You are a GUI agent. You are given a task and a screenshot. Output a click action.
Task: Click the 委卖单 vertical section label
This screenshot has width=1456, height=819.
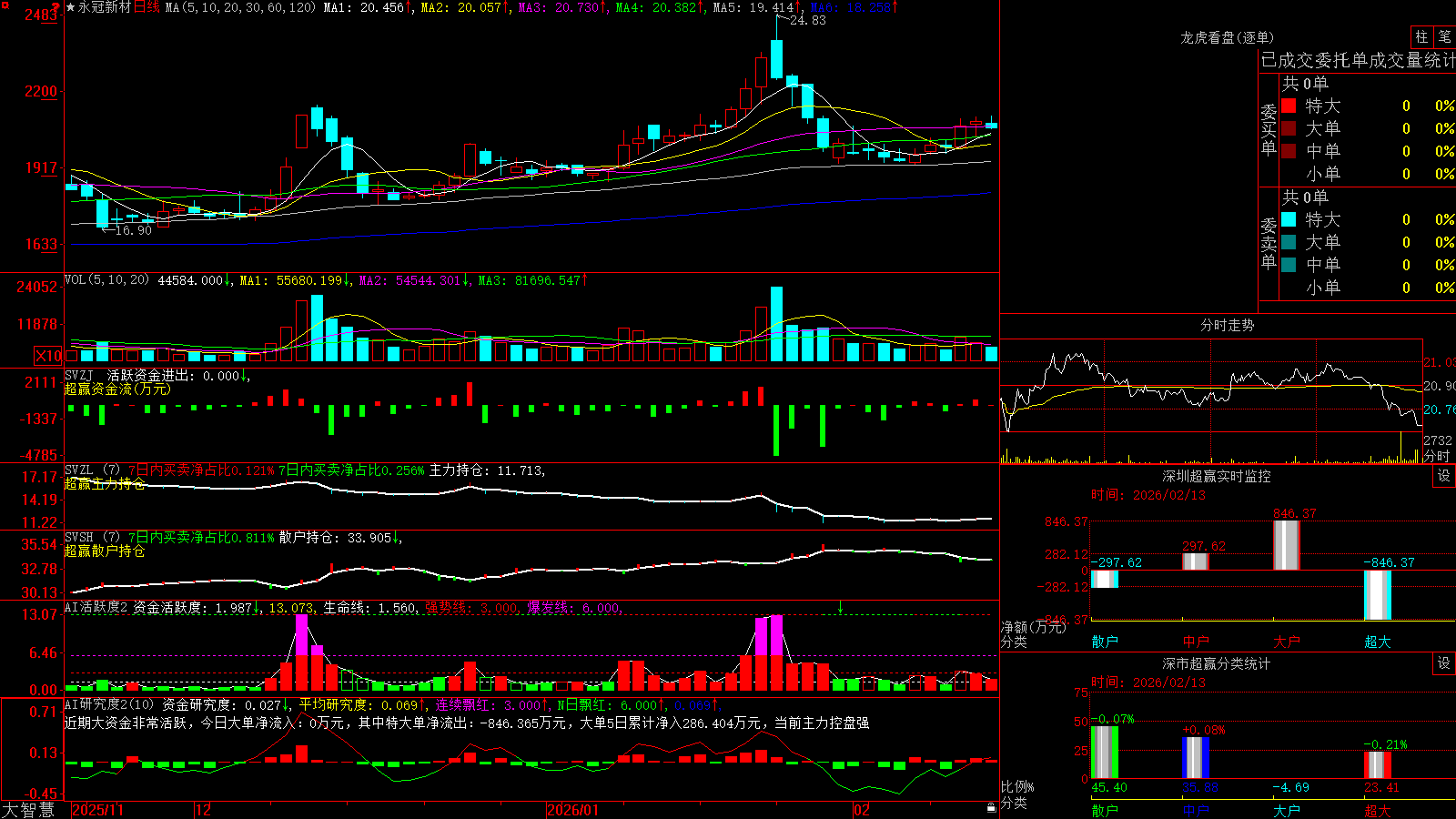click(1269, 244)
